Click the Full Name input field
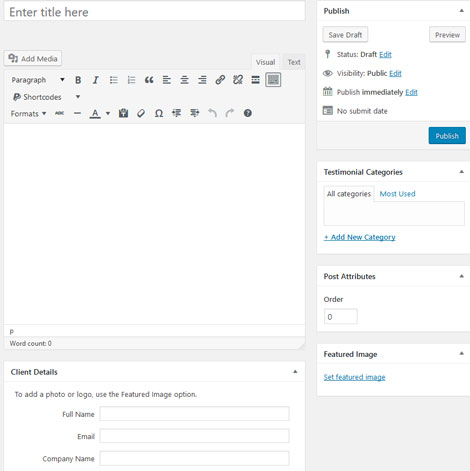 tap(194, 414)
